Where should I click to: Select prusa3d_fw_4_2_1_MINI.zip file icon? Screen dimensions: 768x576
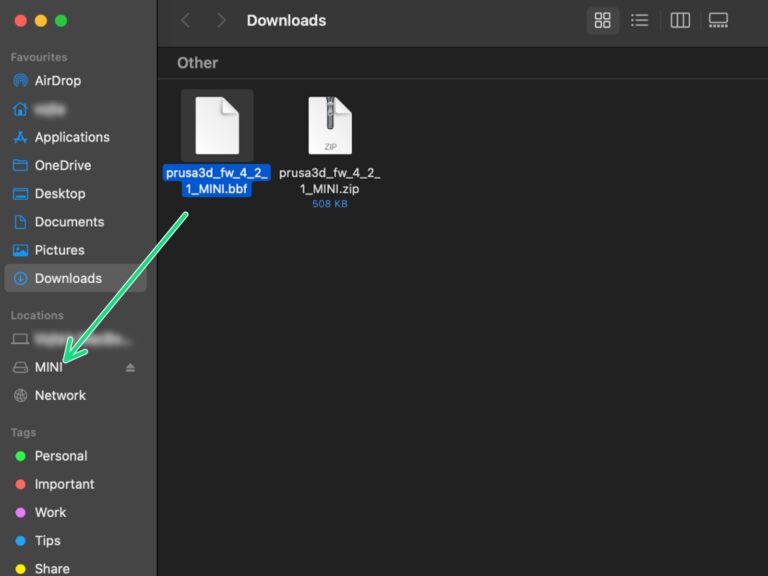pos(330,126)
